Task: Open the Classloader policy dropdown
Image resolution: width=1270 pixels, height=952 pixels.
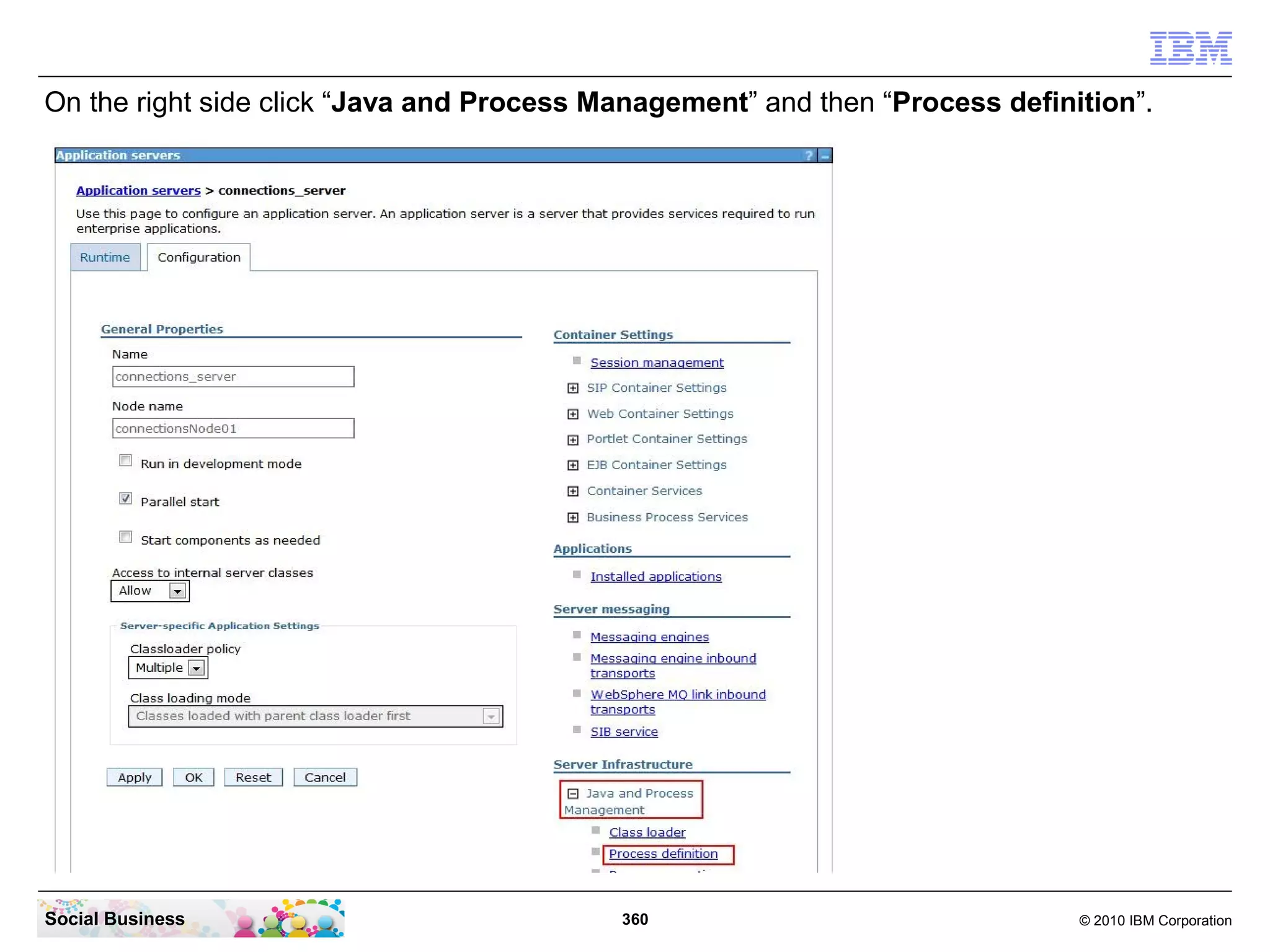Action: [168, 668]
